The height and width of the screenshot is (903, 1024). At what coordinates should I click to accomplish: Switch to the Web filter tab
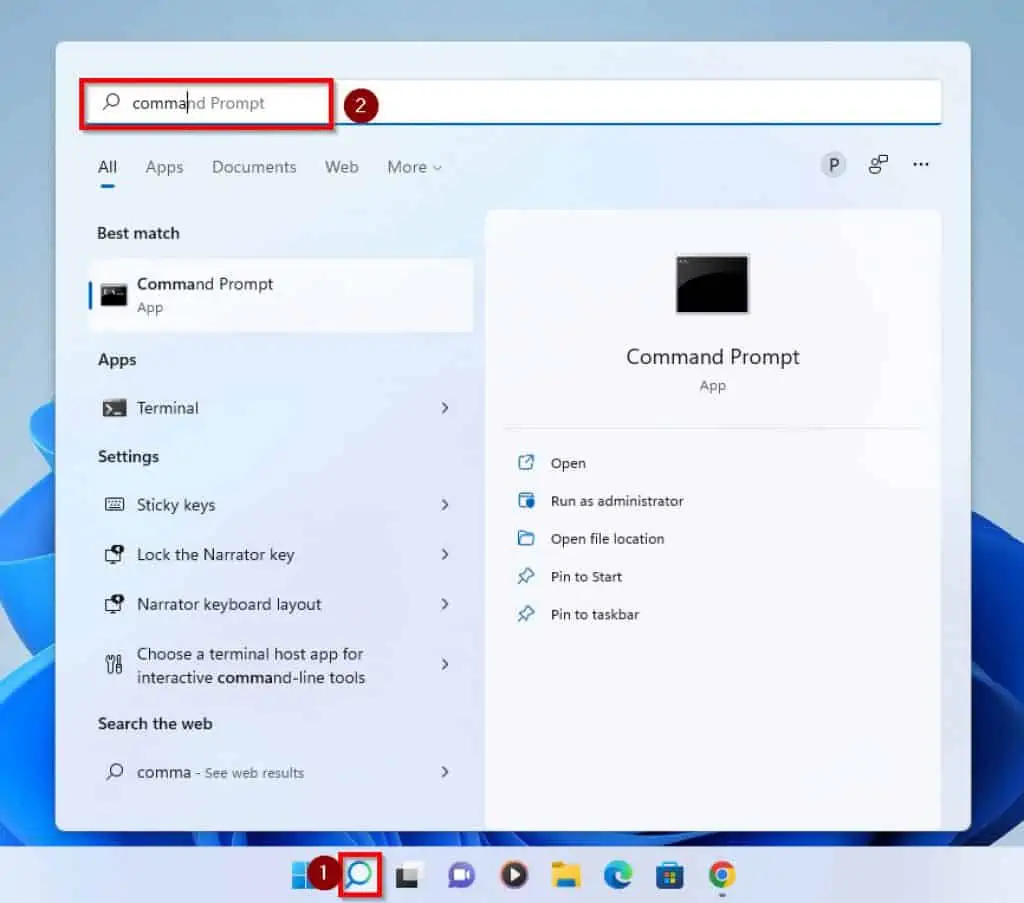coord(342,167)
